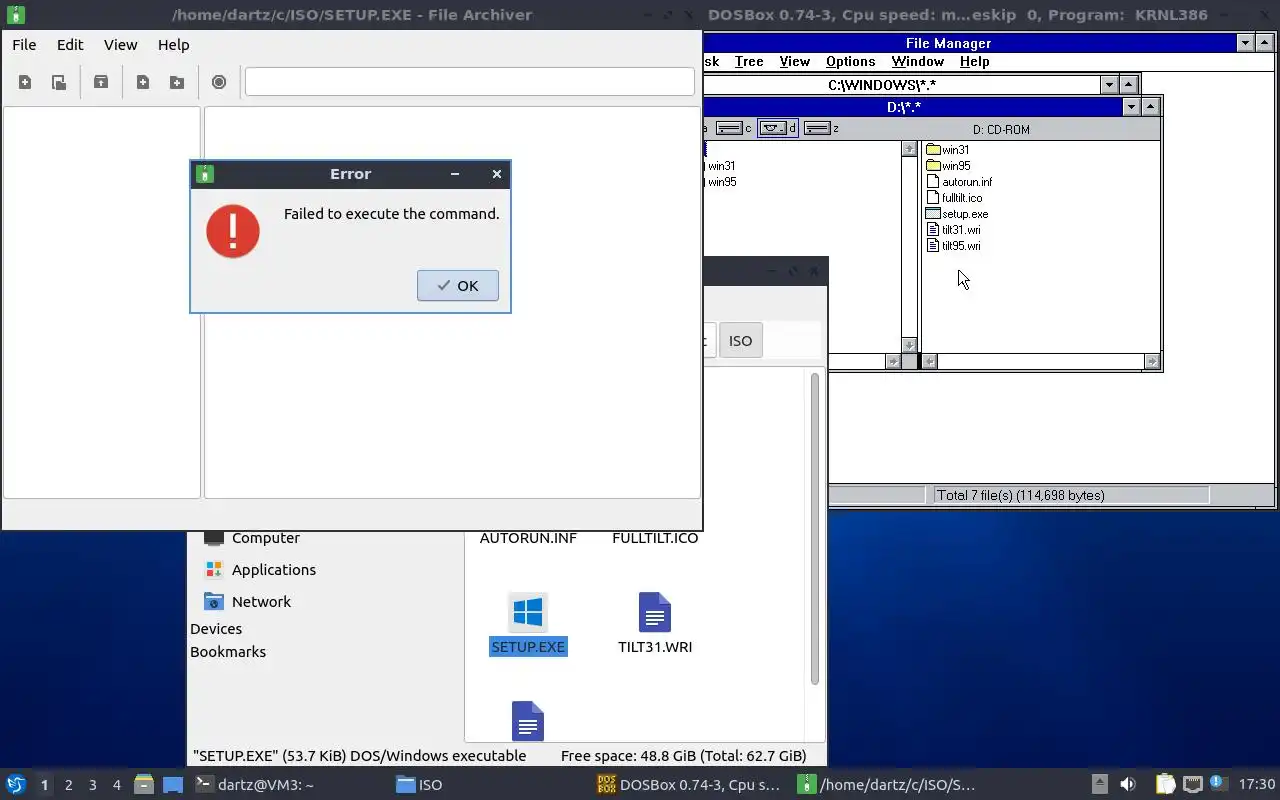
Task: Open the Help menu in Windows File Manager
Action: (x=974, y=62)
